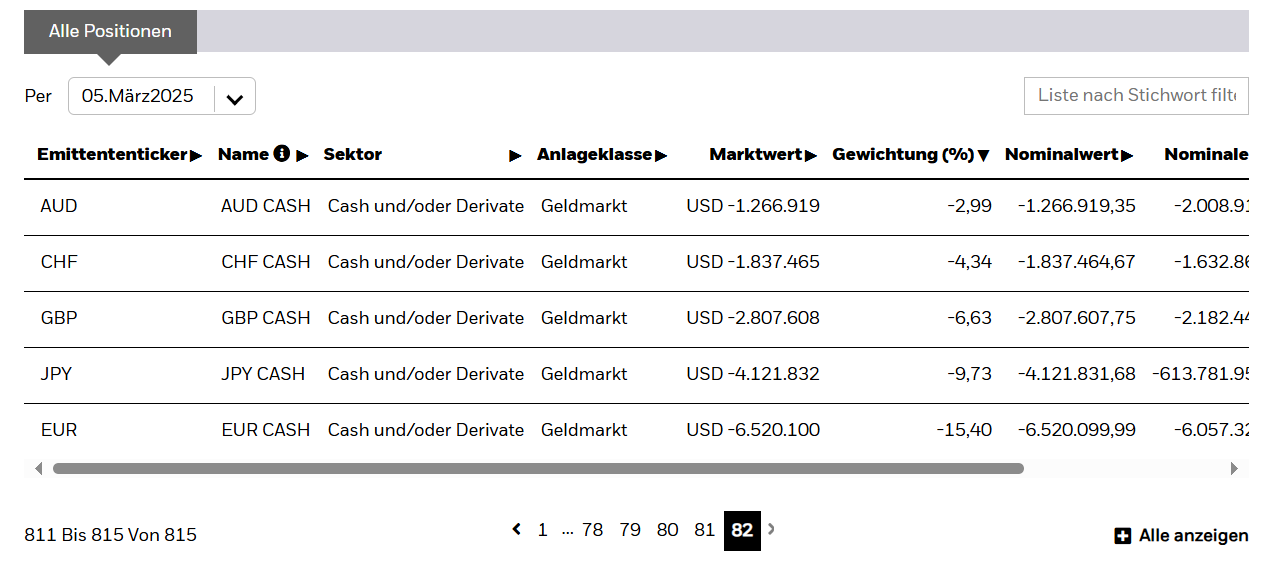The width and height of the screenshot is (1284, 561).
Task: Click the info icon beside Name header
Action: tap(282, 154)
